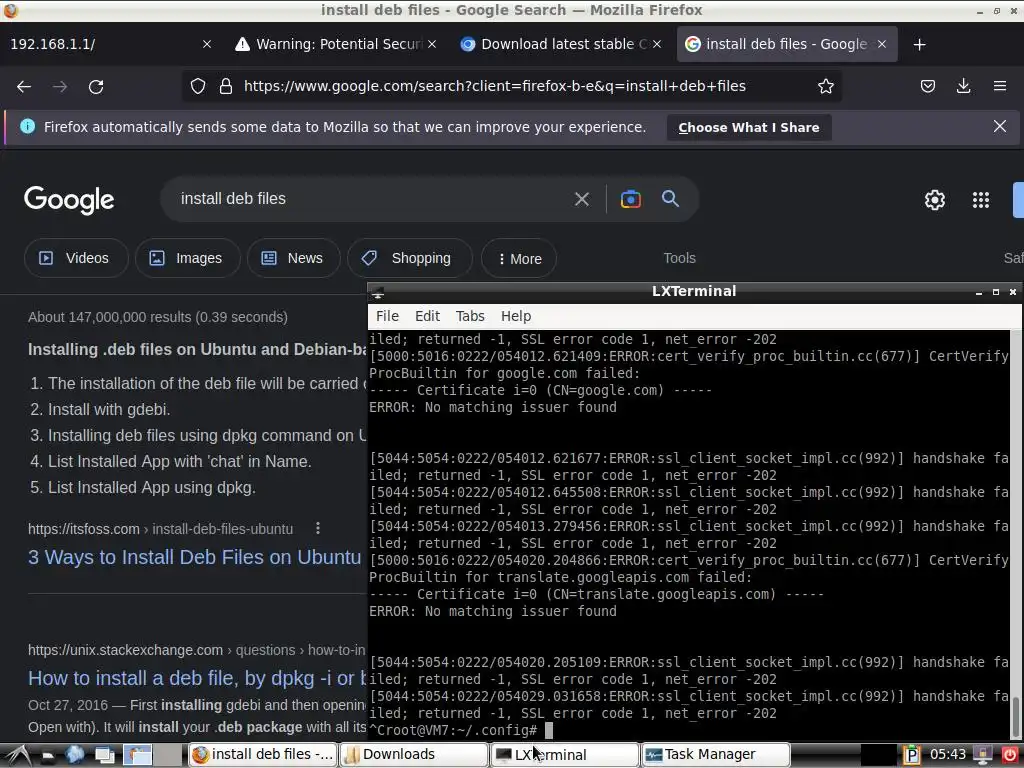Open the LXDE start menu icon
The width and height of the screenshot is (1024, 768).
18,755
